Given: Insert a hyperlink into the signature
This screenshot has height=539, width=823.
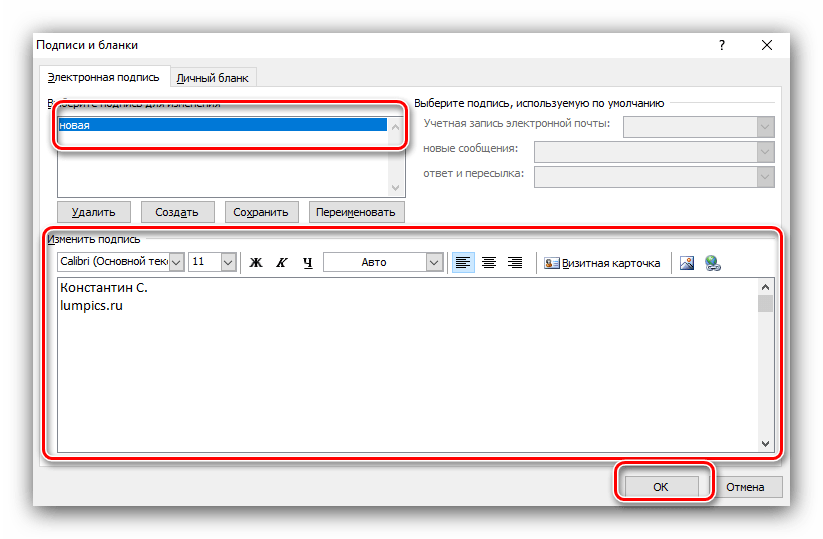Looking at the screenshot, I should coord(713,263).
